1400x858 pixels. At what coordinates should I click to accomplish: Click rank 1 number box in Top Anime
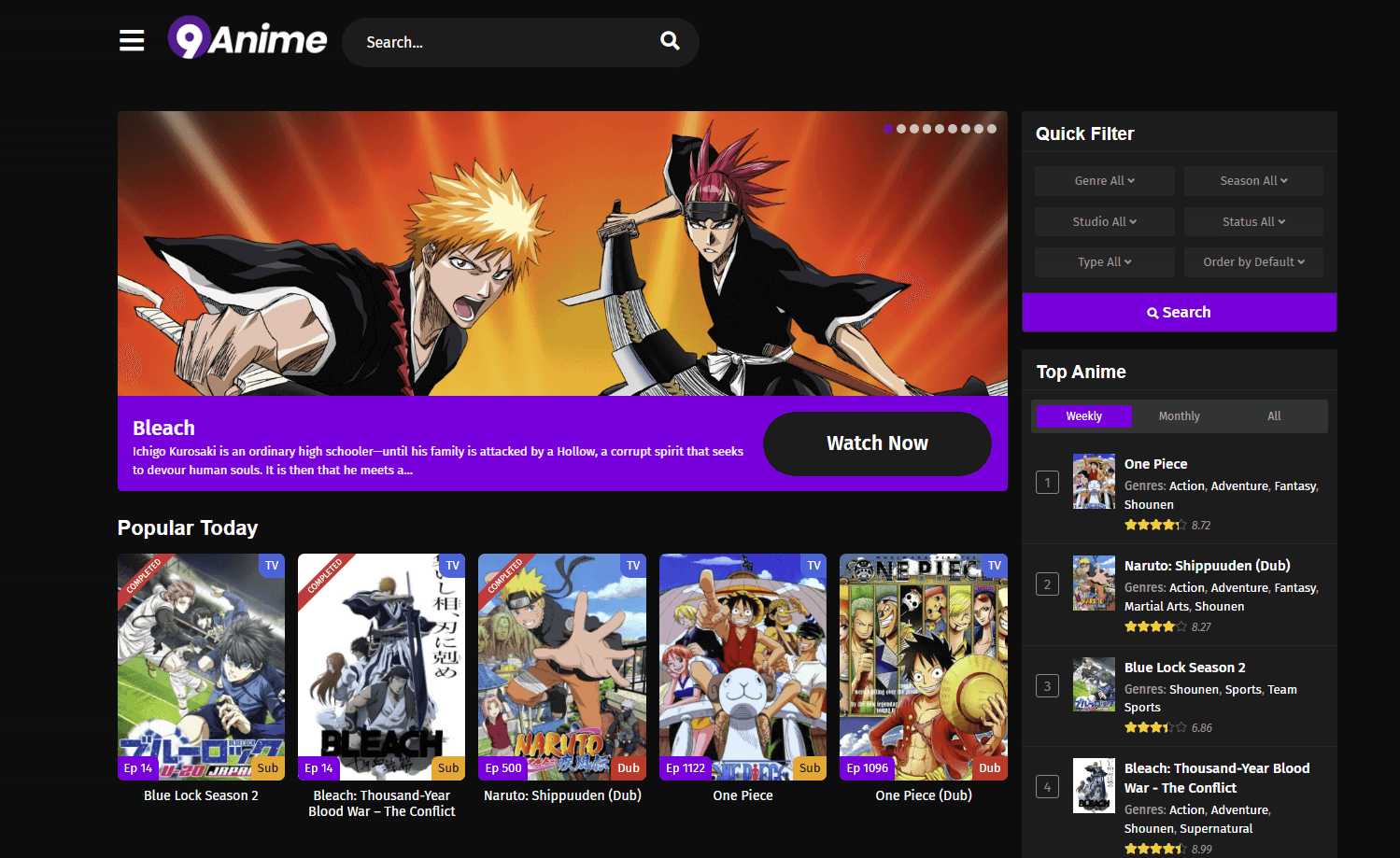[x=1047, y=483]
